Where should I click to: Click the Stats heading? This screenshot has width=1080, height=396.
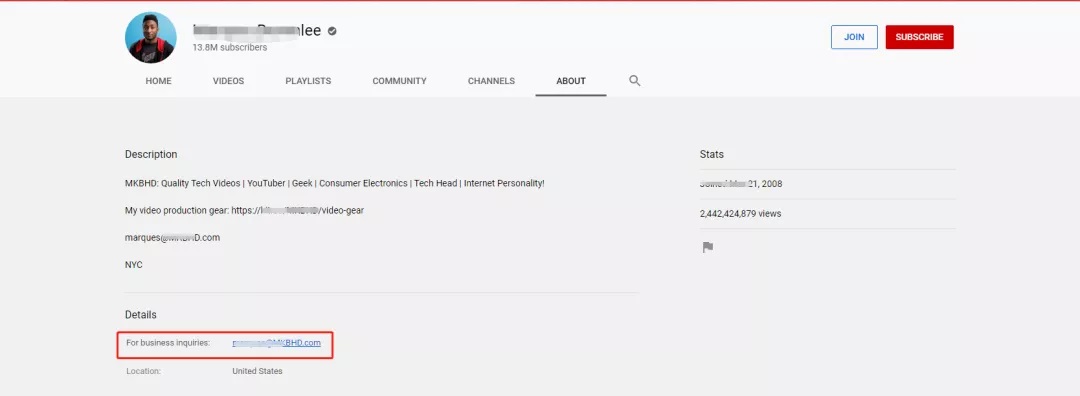[712, 154]
